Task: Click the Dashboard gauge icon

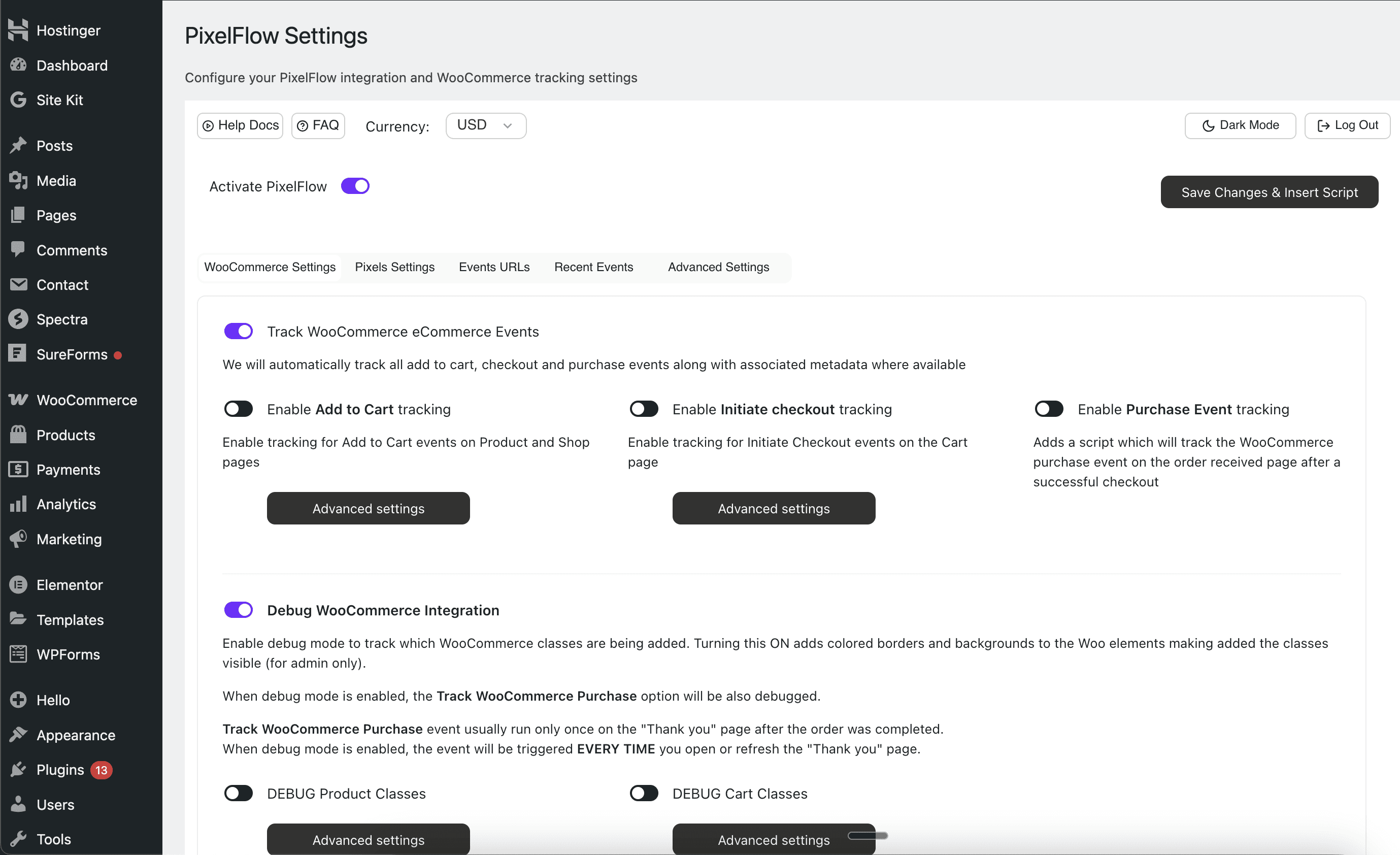Action: pyautogui.click(x=18, y=65)
